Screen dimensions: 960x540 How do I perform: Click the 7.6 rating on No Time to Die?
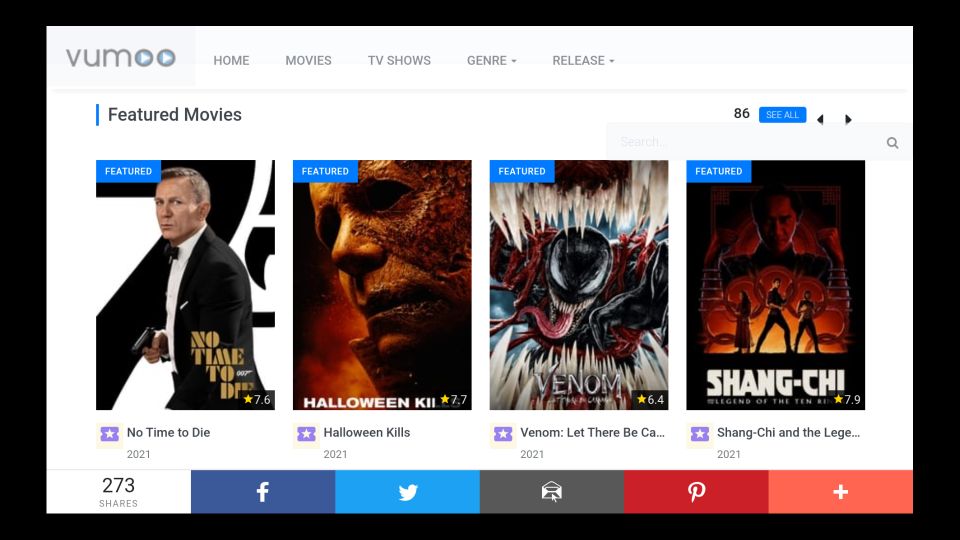click(x=257, y=399)
